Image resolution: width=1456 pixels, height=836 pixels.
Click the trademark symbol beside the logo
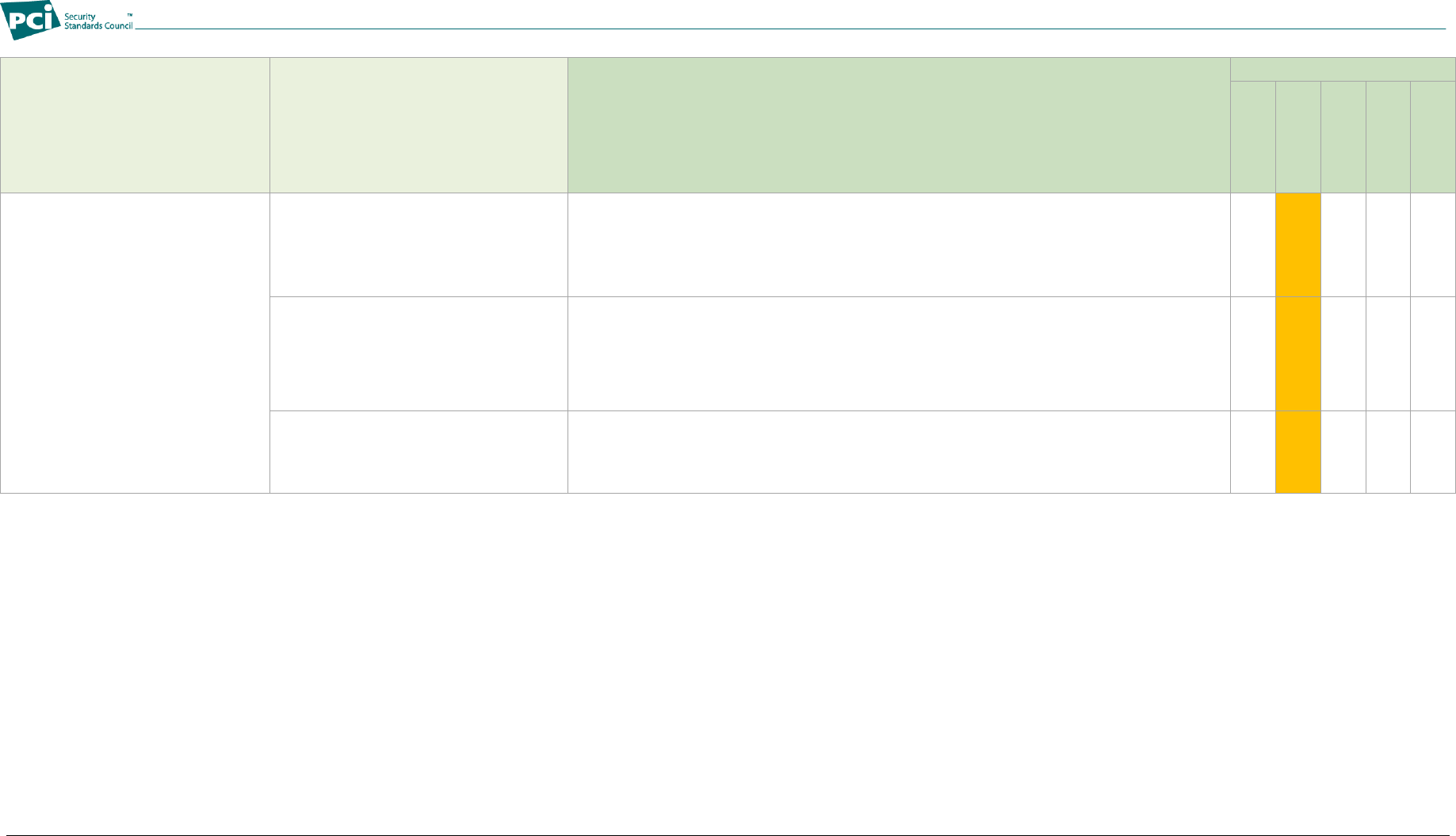click(x=130, y=15)
